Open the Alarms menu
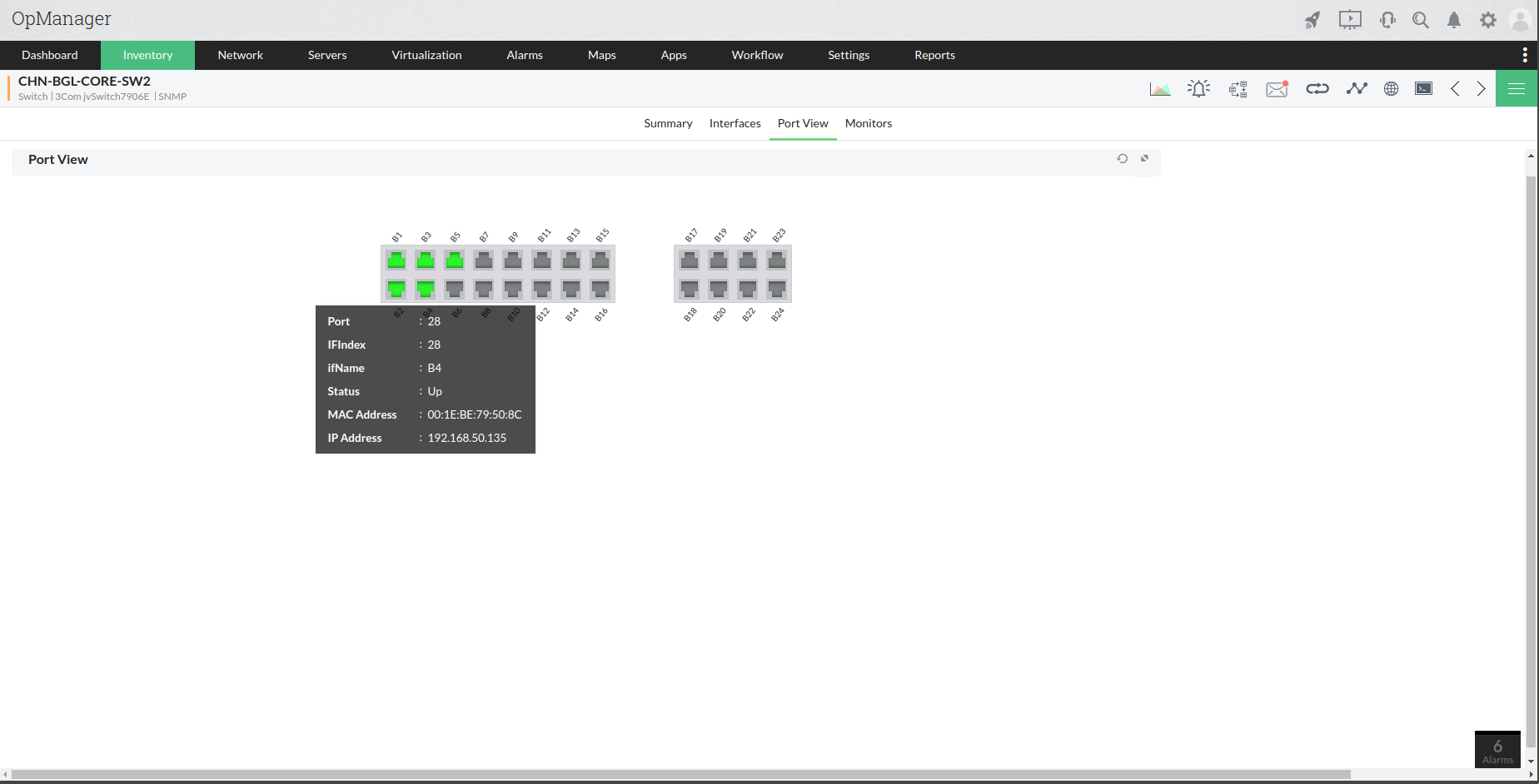Viewport: 1539px width, 784px height. [525, 55]
